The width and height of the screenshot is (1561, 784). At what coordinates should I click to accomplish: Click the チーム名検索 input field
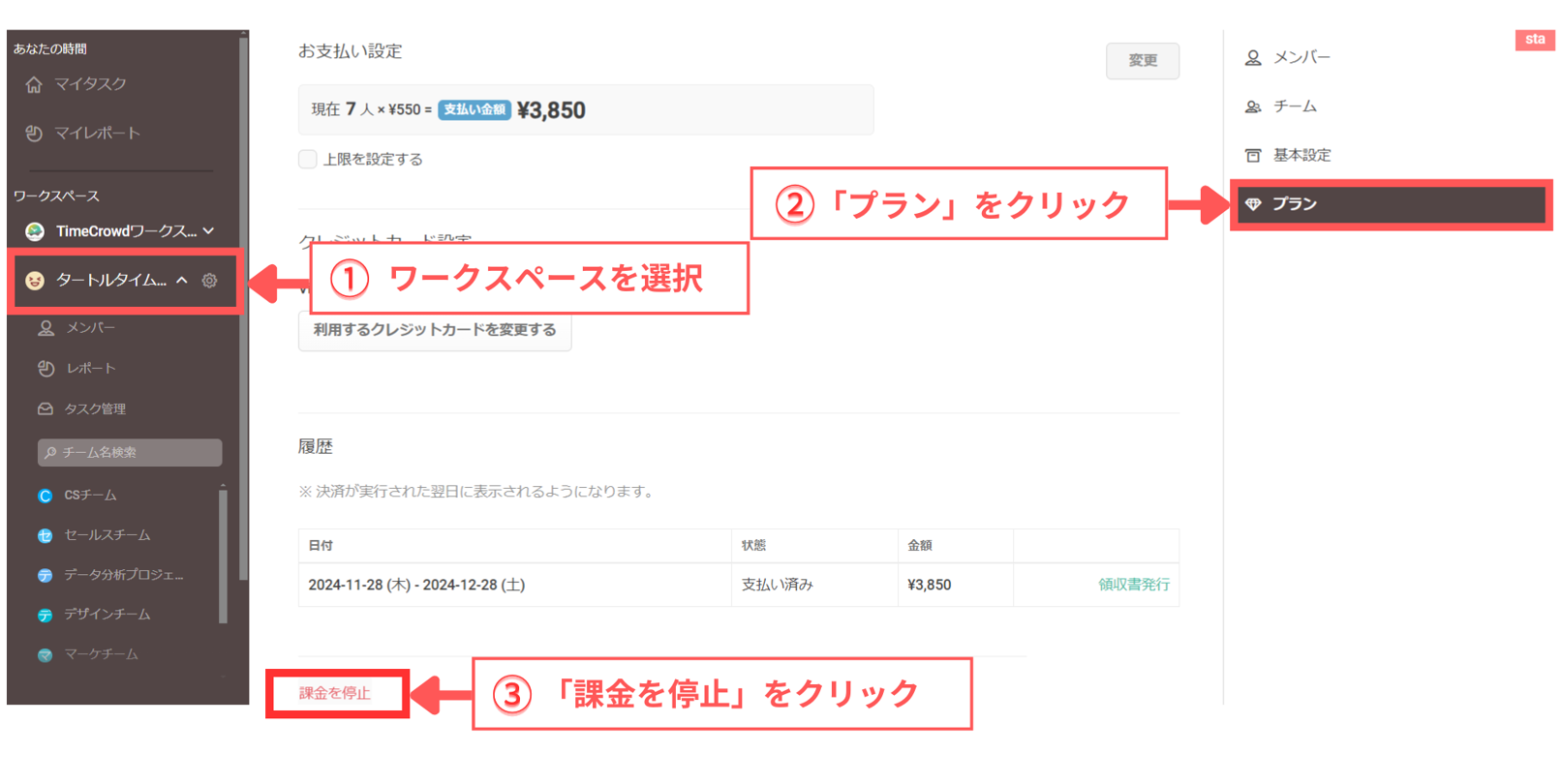pos(130,452)
